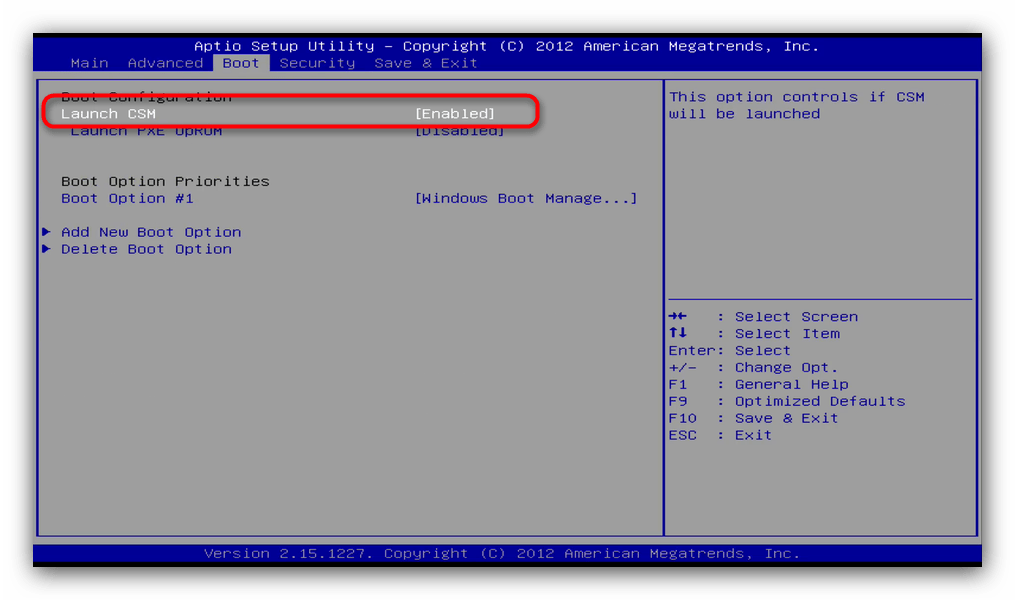1015x600 pixels.
Task: Click the 'Select Item' help label
Action: pyautogui.click(x=787, y=333)
